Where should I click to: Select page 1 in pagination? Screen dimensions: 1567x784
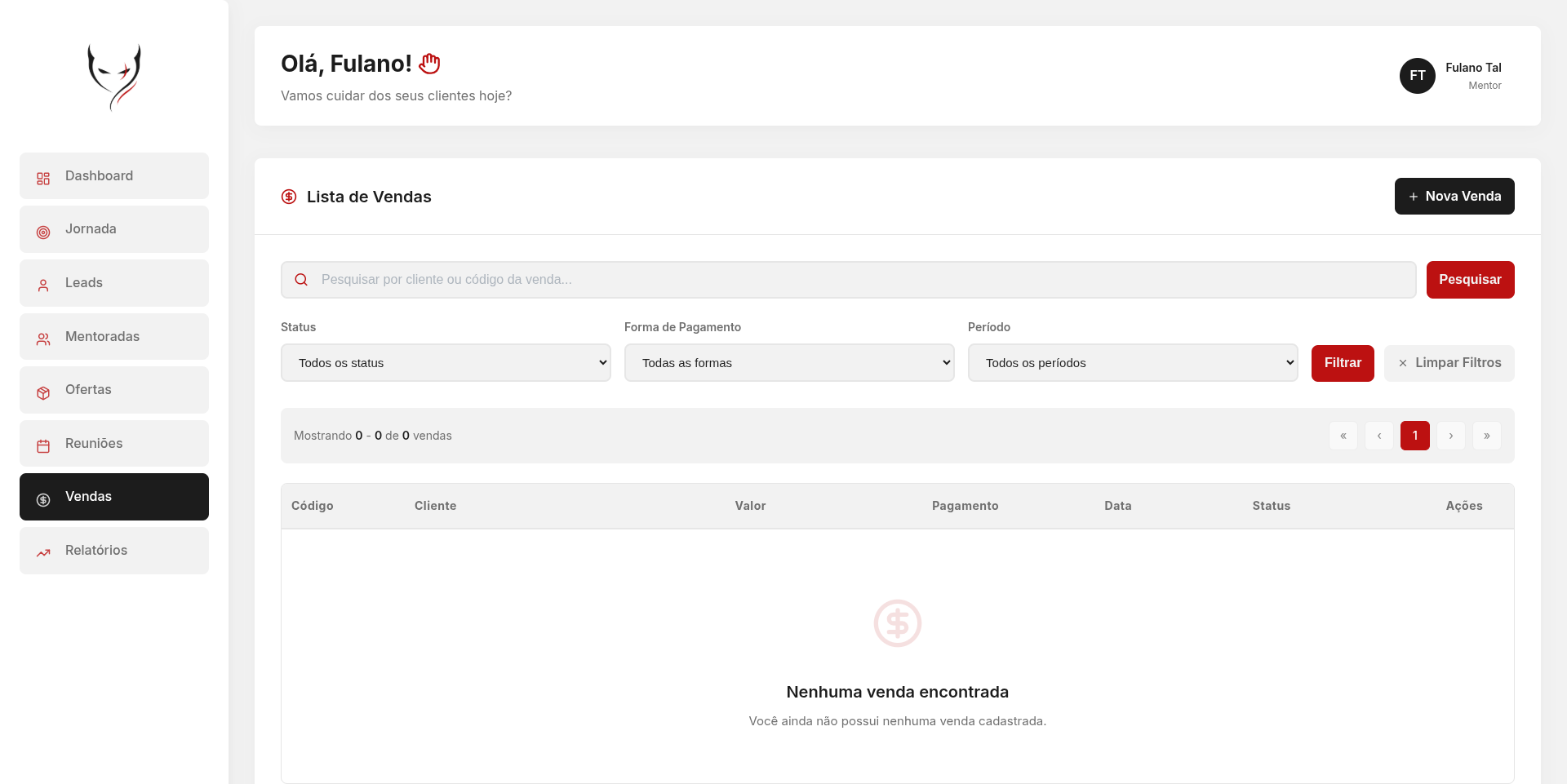click(x=1415, y=436)
